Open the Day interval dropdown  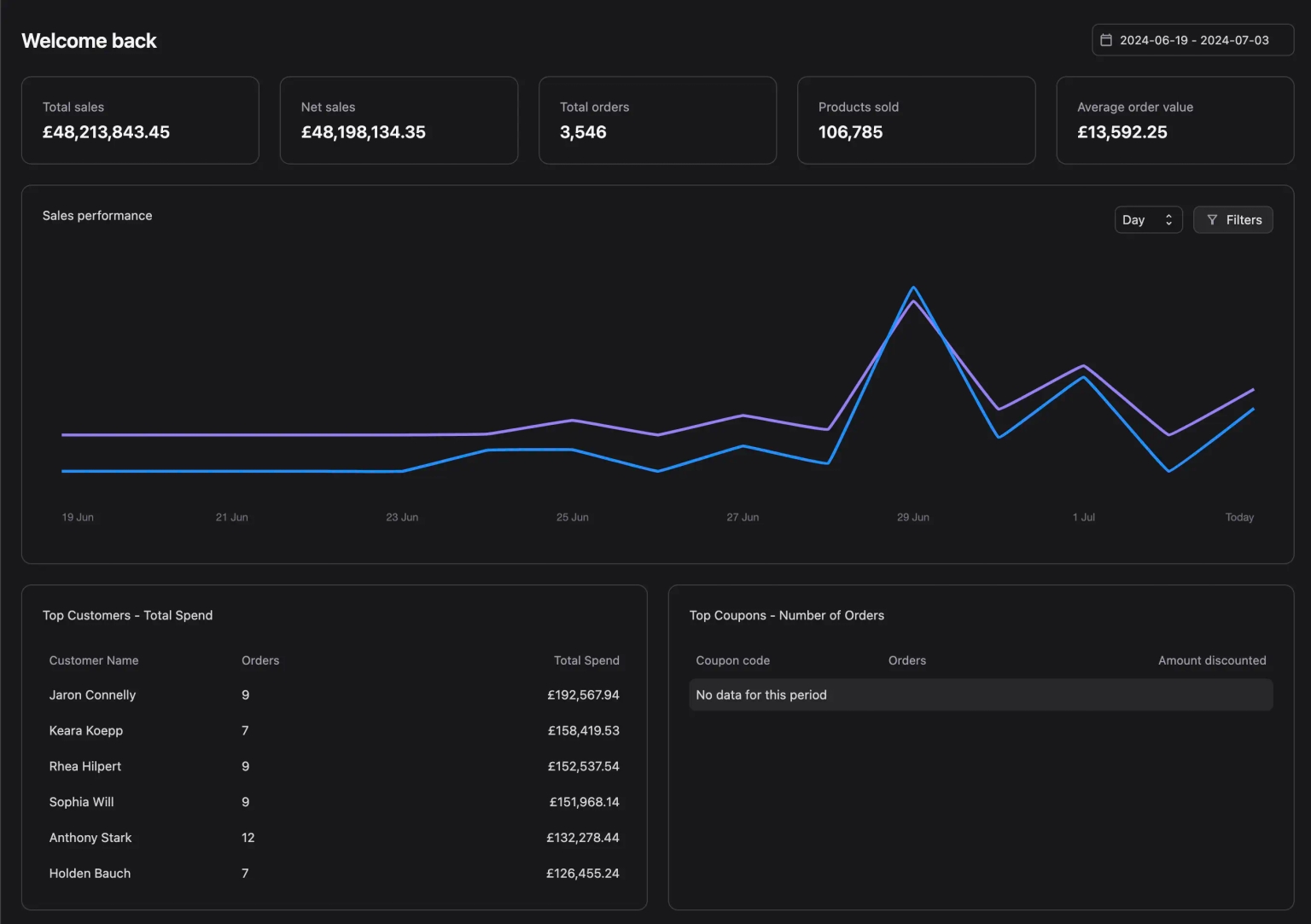(1148, 220)
